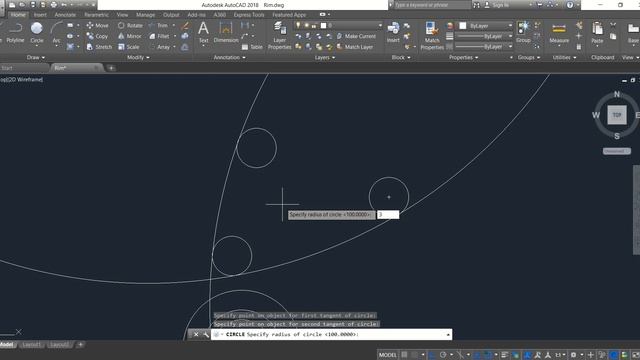Expand the Modify panel
The image size is (640, 360).
[x=138, y=58]
